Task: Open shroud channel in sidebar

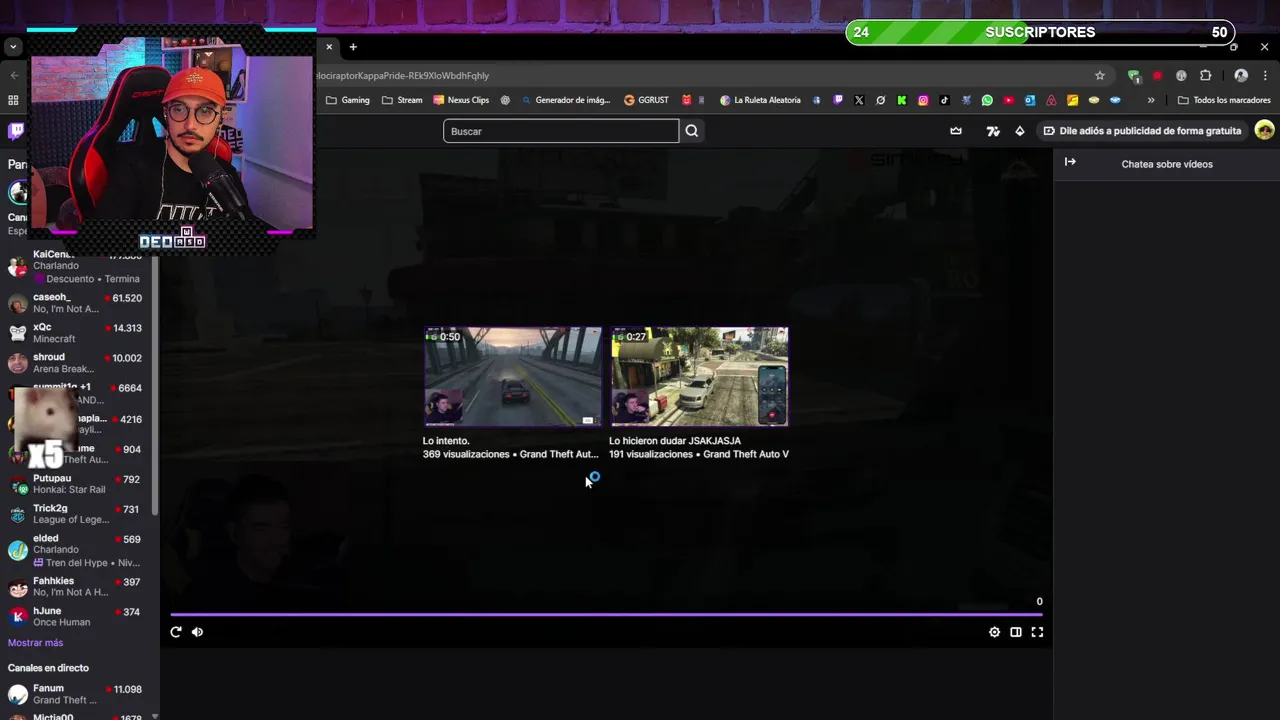Action: [78, 363]
